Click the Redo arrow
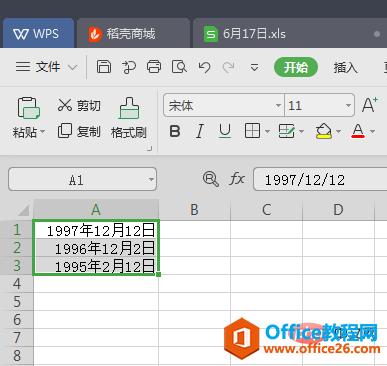The width and height of the screenshot is (387, 366). [229, 67]
